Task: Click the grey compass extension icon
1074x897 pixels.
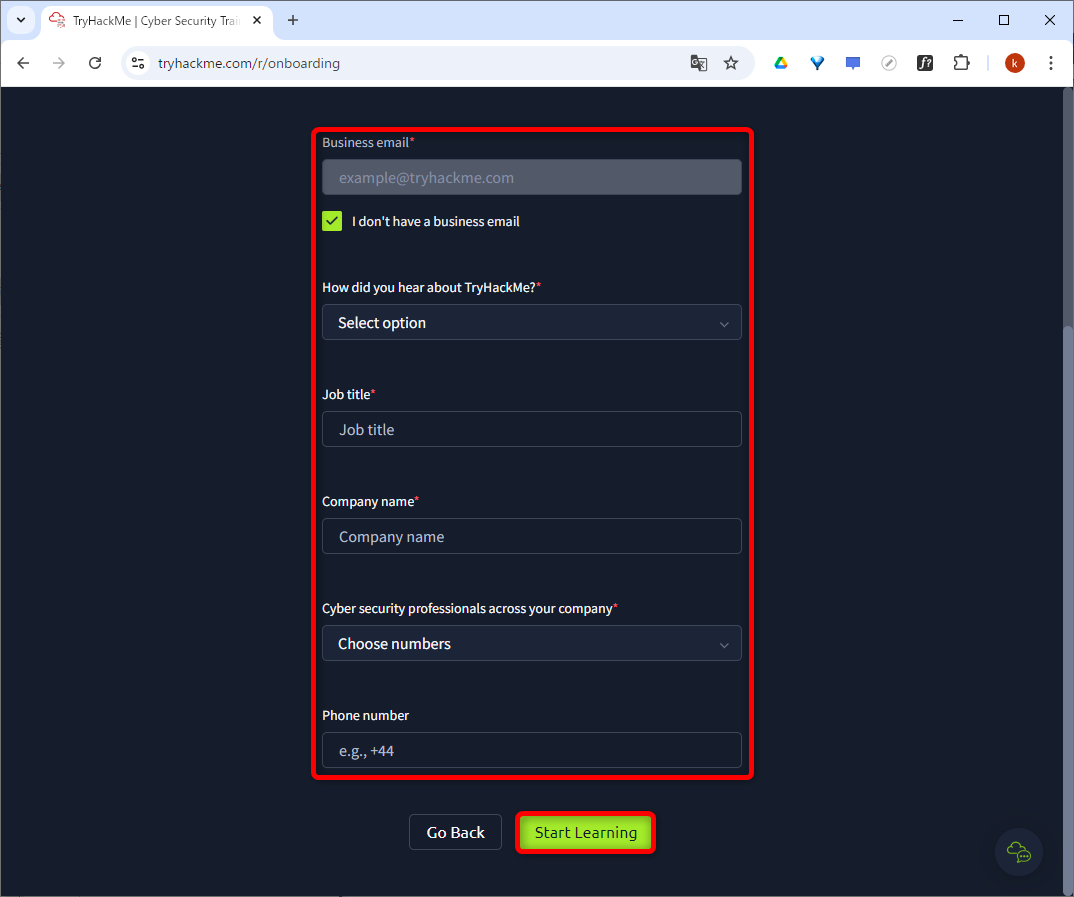Action: coord(888,63)
